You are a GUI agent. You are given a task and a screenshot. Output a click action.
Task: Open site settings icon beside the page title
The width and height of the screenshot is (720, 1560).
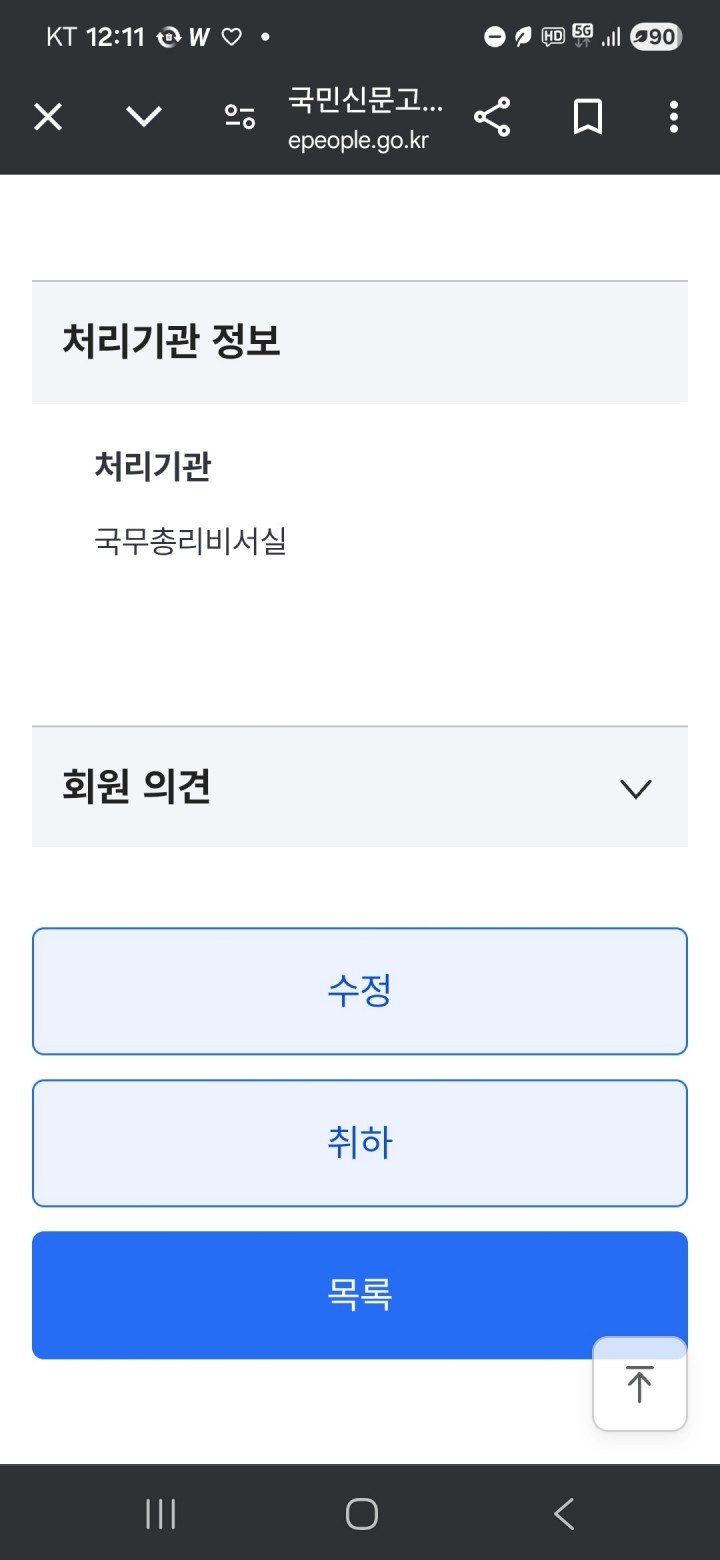tap(239, 118)
